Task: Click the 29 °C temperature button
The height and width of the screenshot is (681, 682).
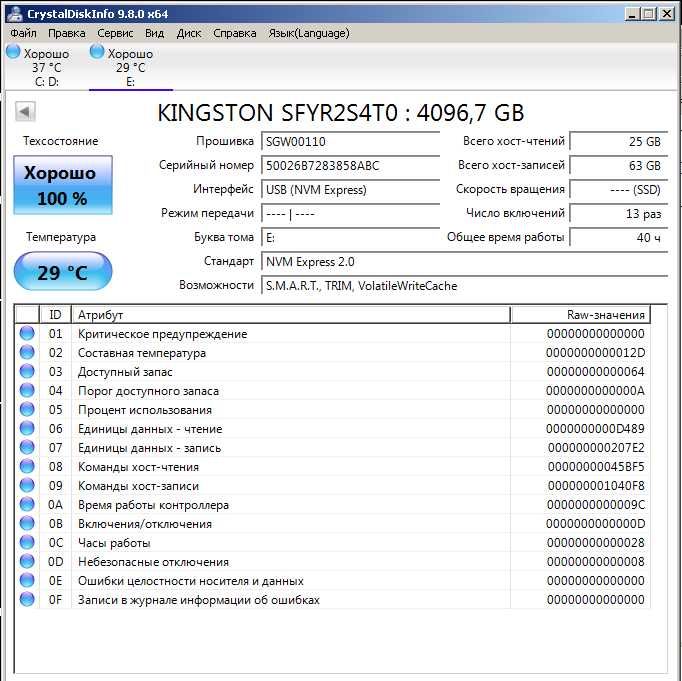Action: pyautogui.click(x=63, y=272)
